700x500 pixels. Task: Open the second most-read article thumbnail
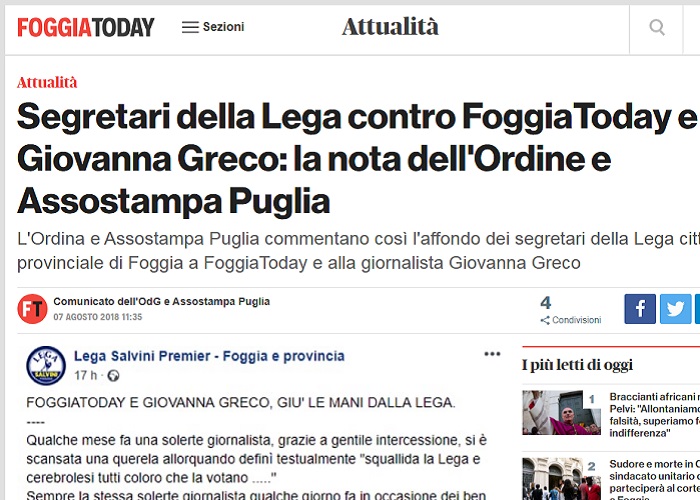pyautogui.click(x=561, y=479)
